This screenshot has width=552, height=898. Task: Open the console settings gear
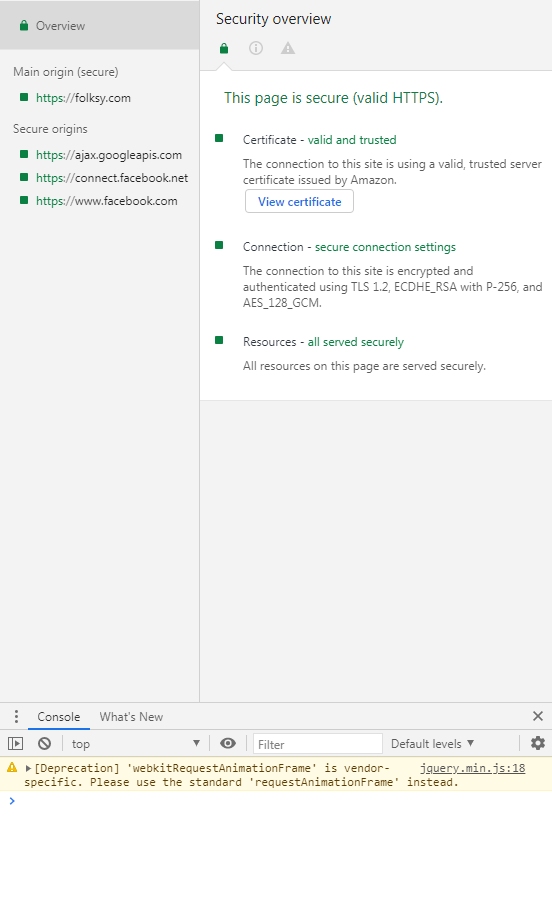(x=538, y=743)
